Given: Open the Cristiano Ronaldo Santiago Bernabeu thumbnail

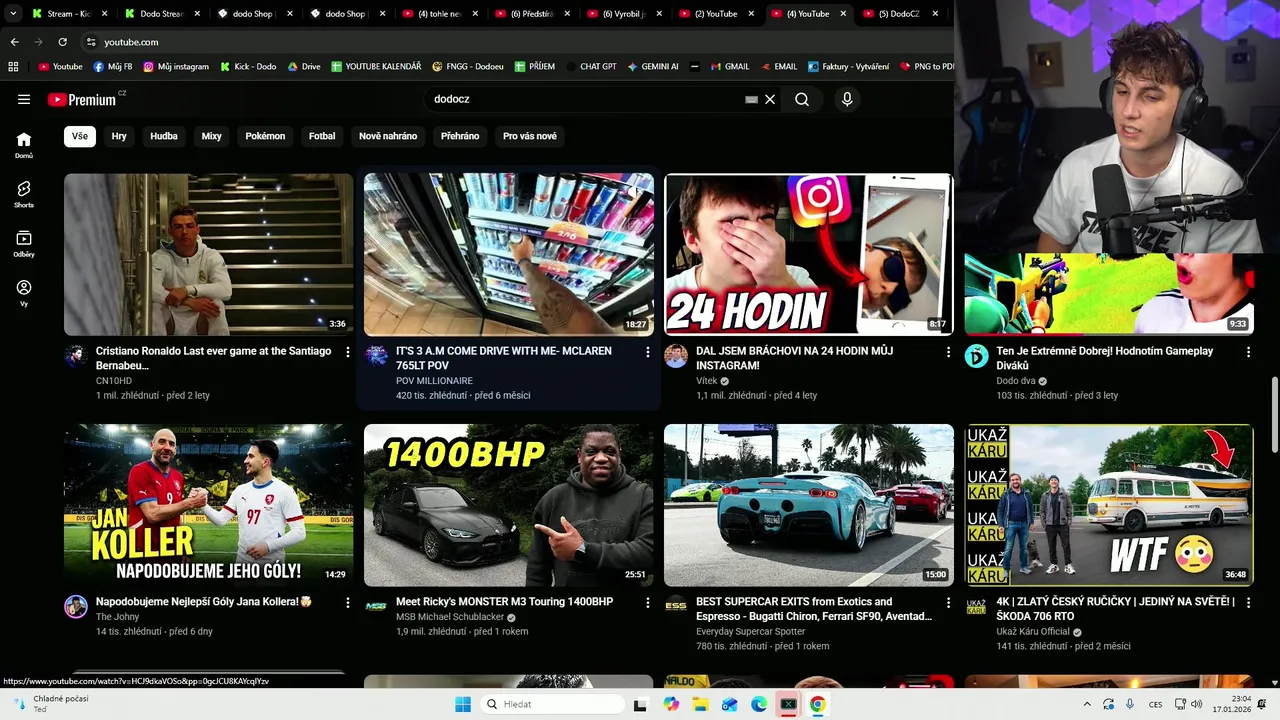Looking at the screenshot, I should (x=208, y=254).
